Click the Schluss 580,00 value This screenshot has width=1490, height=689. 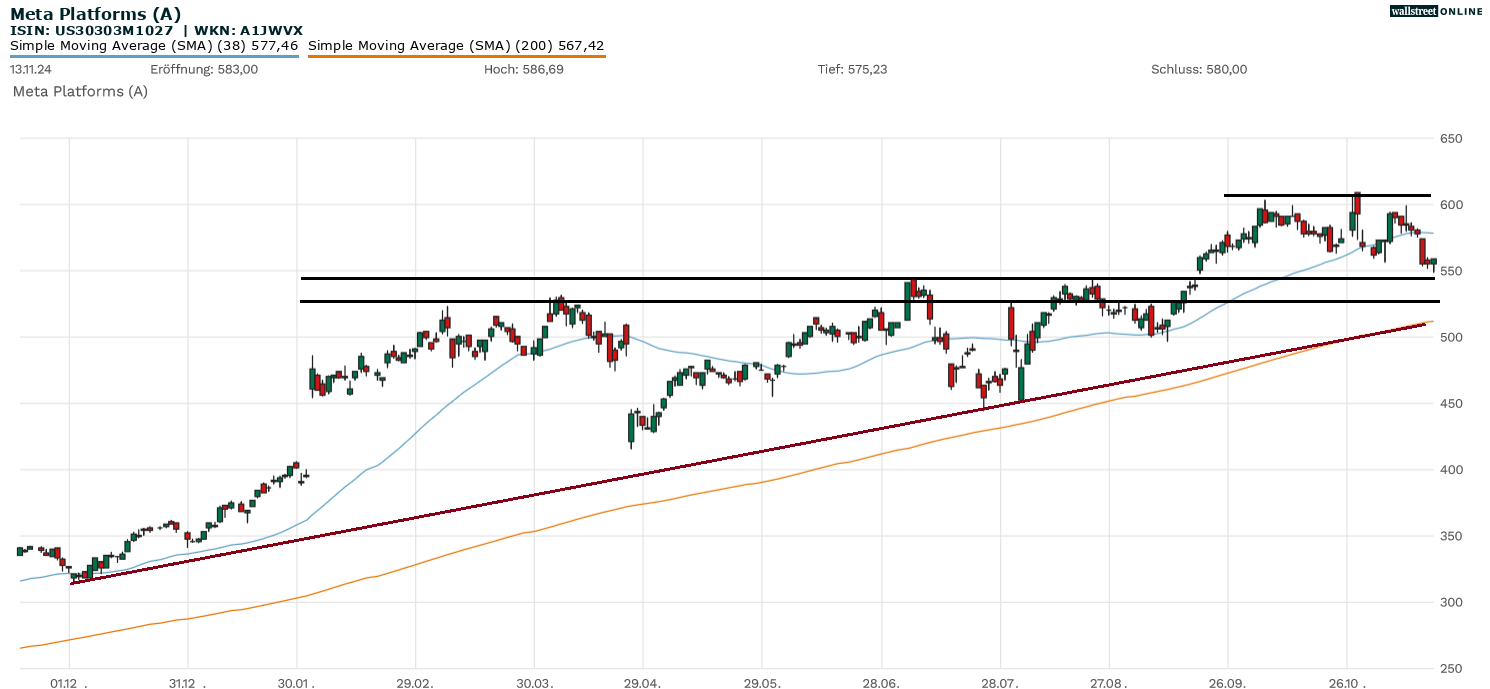(1199, 70)
